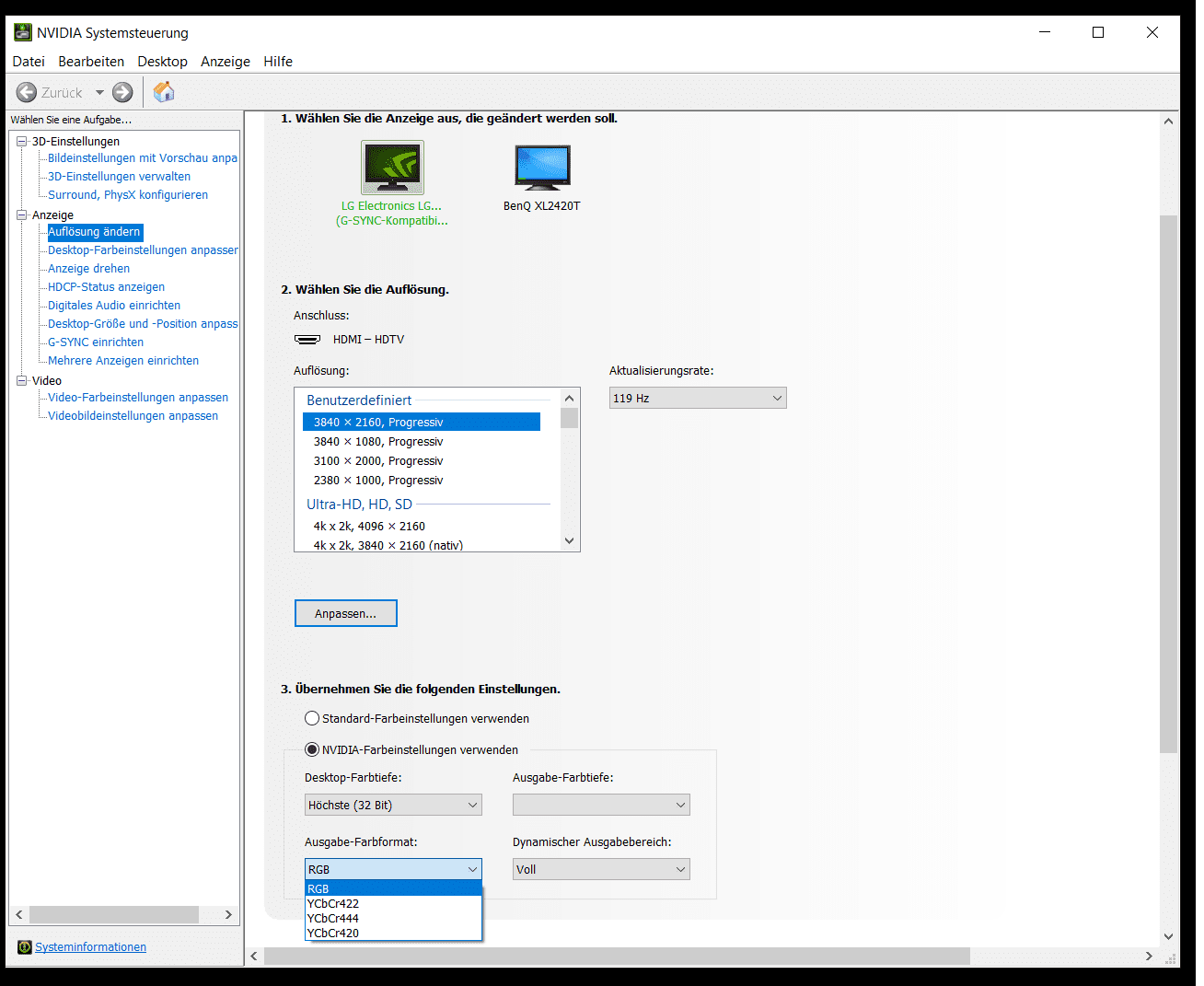Select 4k x 2k, 3840 × 2160 (nativ)
This screenshot has width=1204, height=986.
(422, 545)
